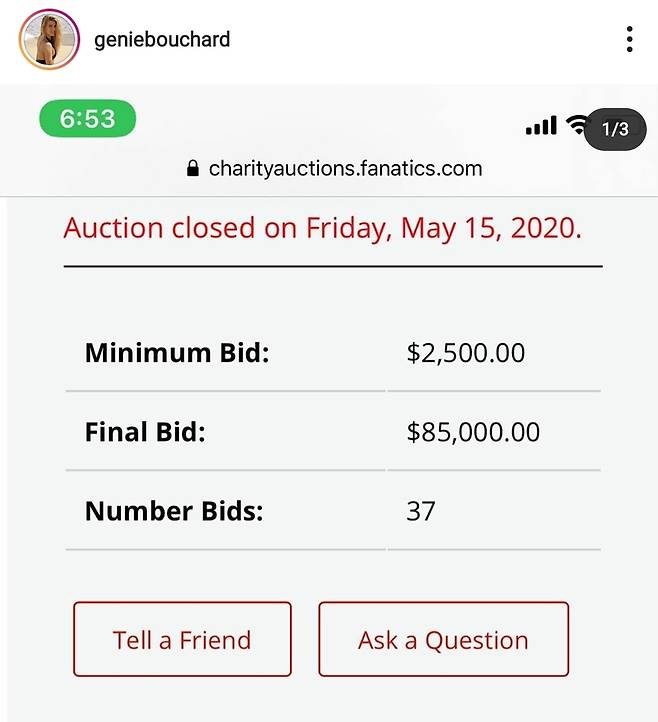Select the $85,000.00 final bid amount
Screen dimensions: 658x722
473,432
